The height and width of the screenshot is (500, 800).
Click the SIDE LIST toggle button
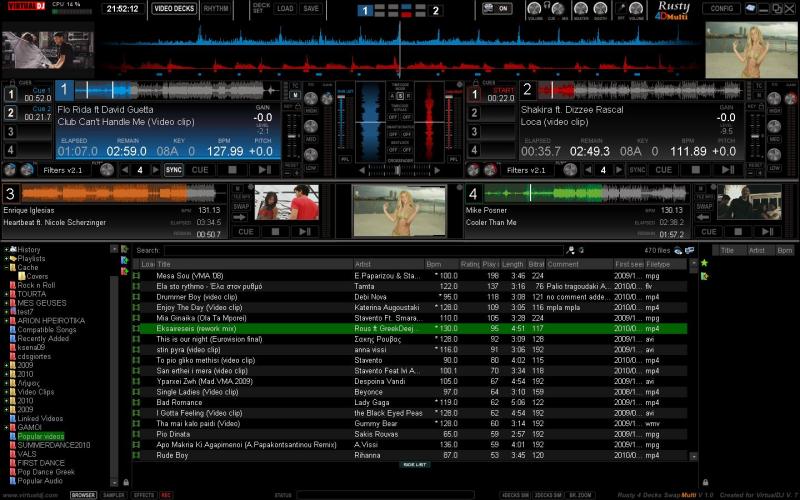pyautogui.click(x=415, y=465)
